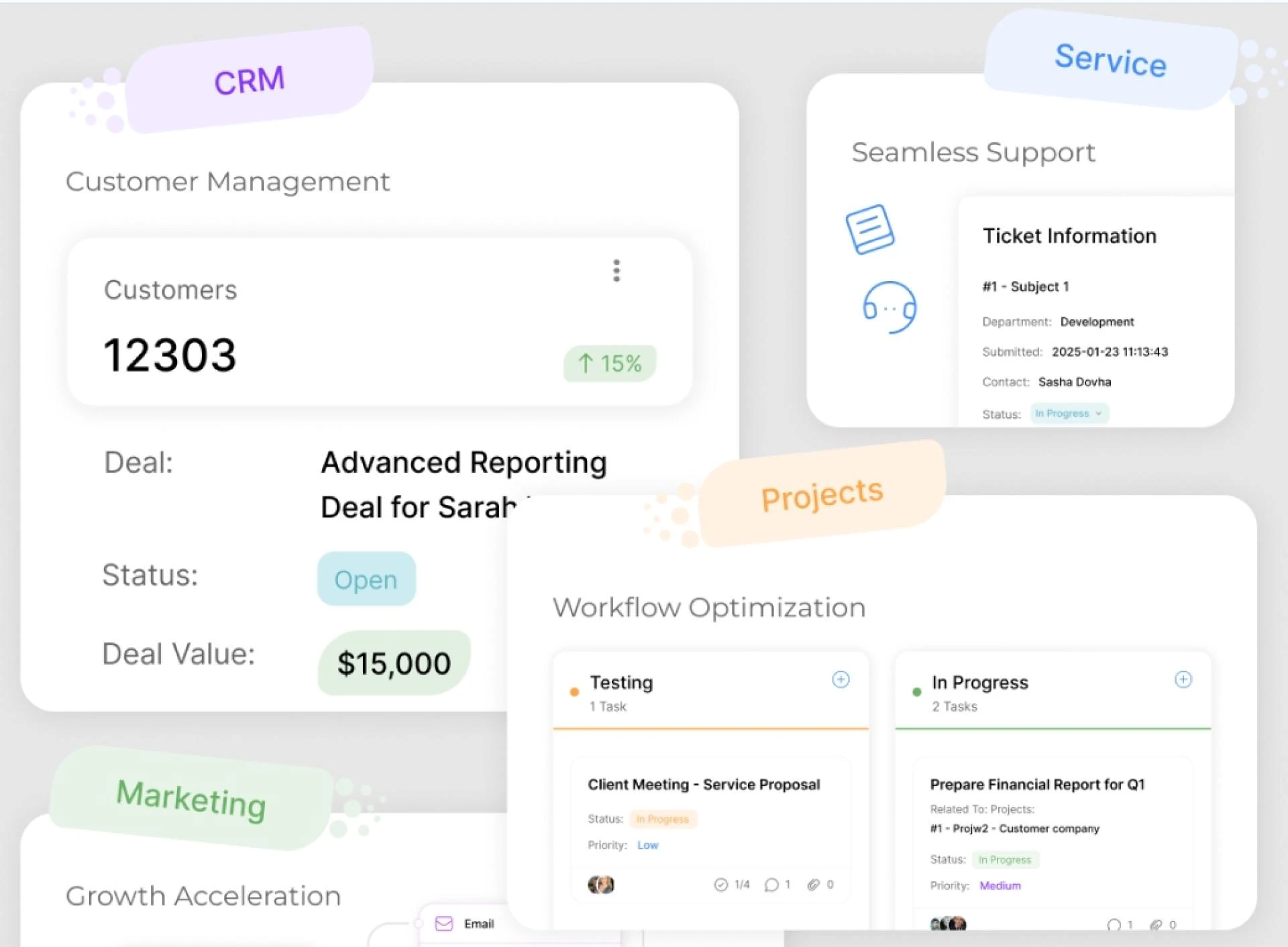The width and height of the screenshot is (1288, 947).
Task: Add task to In Progress column
Action: tap(1183, 679)
